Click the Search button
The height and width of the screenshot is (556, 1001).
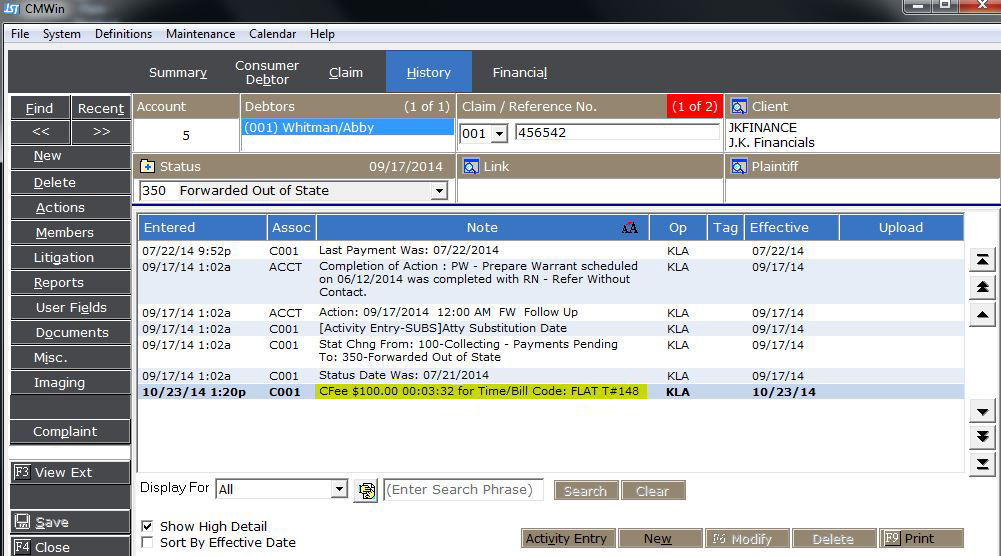pyautogui.click(x=585, y=490)
